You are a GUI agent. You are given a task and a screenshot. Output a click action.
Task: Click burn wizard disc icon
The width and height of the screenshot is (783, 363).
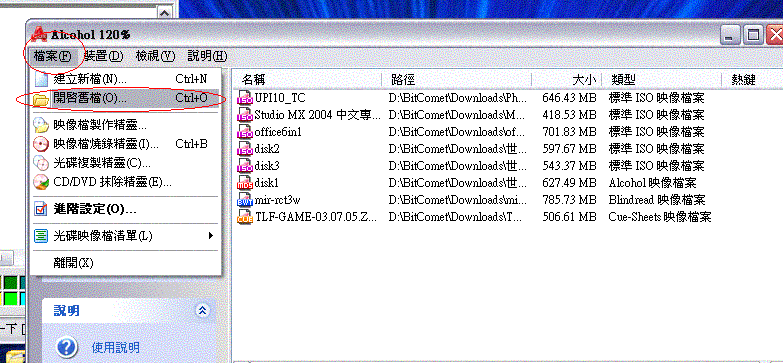pos(40,144)
